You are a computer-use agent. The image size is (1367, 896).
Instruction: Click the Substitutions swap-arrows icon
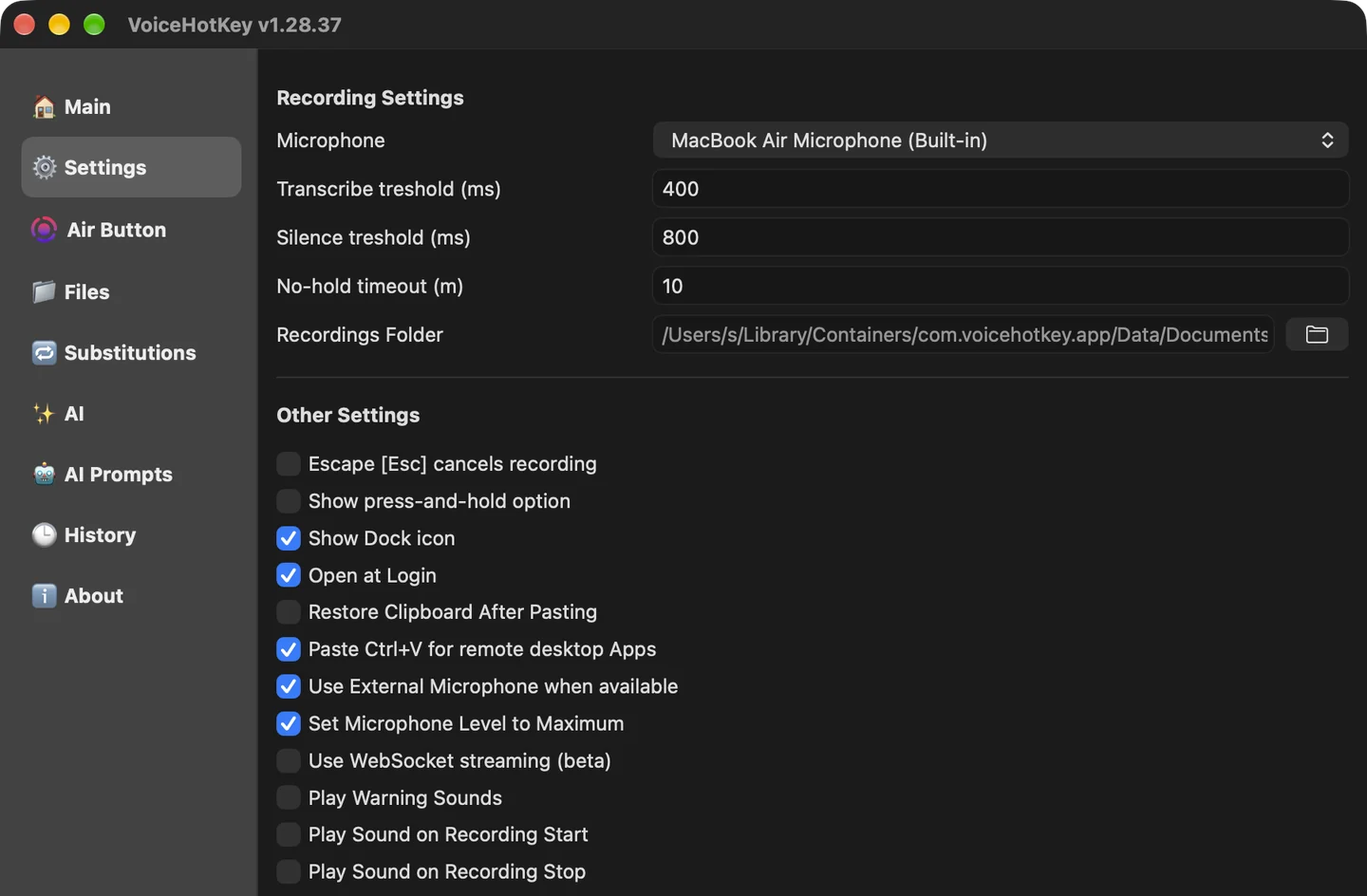[44, 352]
